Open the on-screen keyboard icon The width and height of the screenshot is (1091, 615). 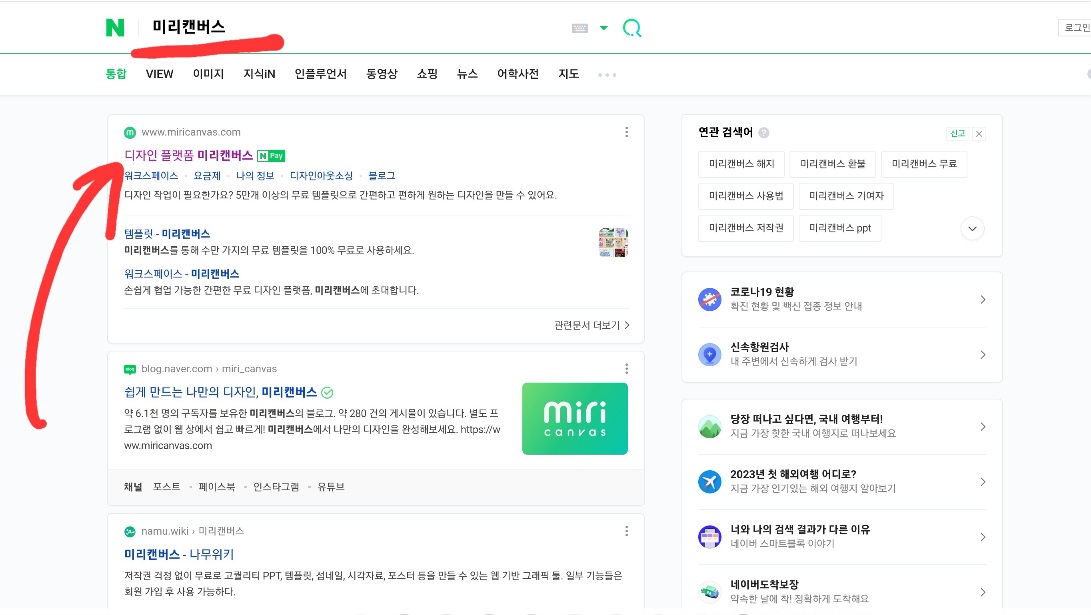pos(580,28)
